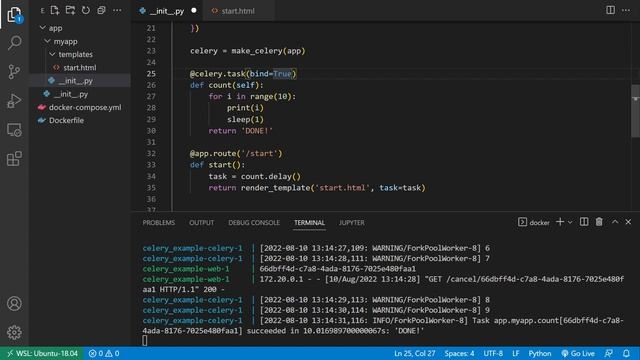The width and height of the screenshot is (640, 360).
Task: Open the Search view
Action: [14, 43]
